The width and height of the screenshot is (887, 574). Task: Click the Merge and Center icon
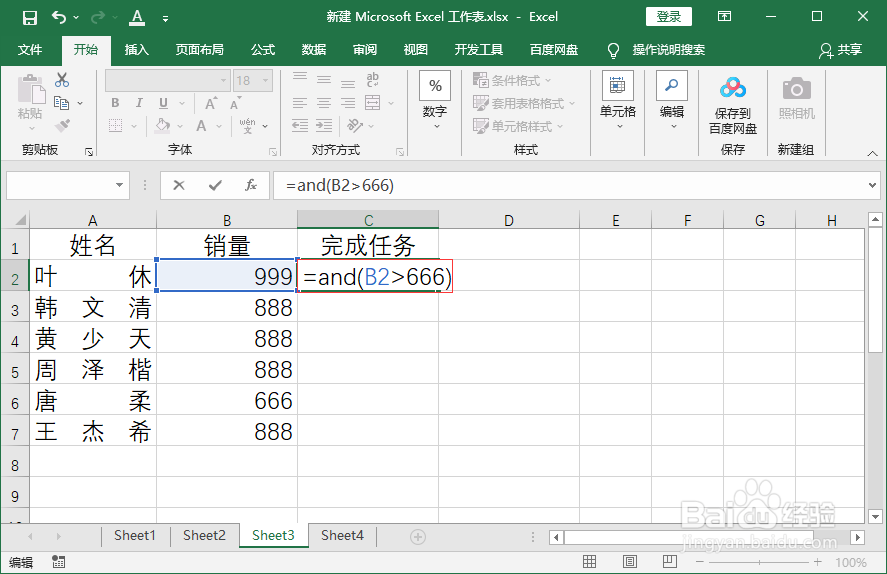[x=372, y=103]
